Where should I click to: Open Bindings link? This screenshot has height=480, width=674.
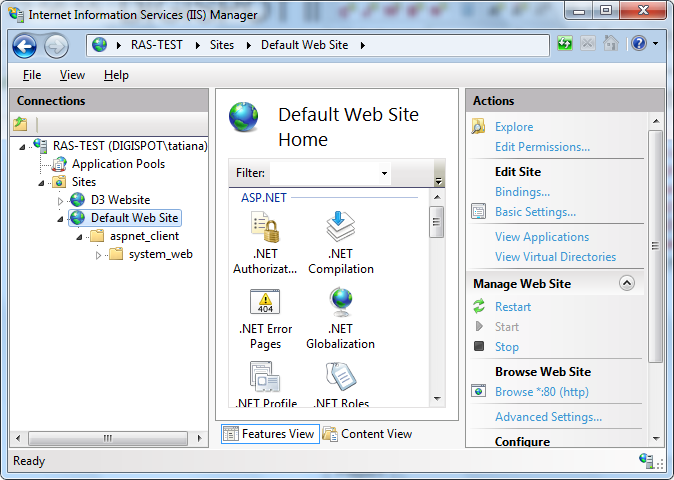522,192
